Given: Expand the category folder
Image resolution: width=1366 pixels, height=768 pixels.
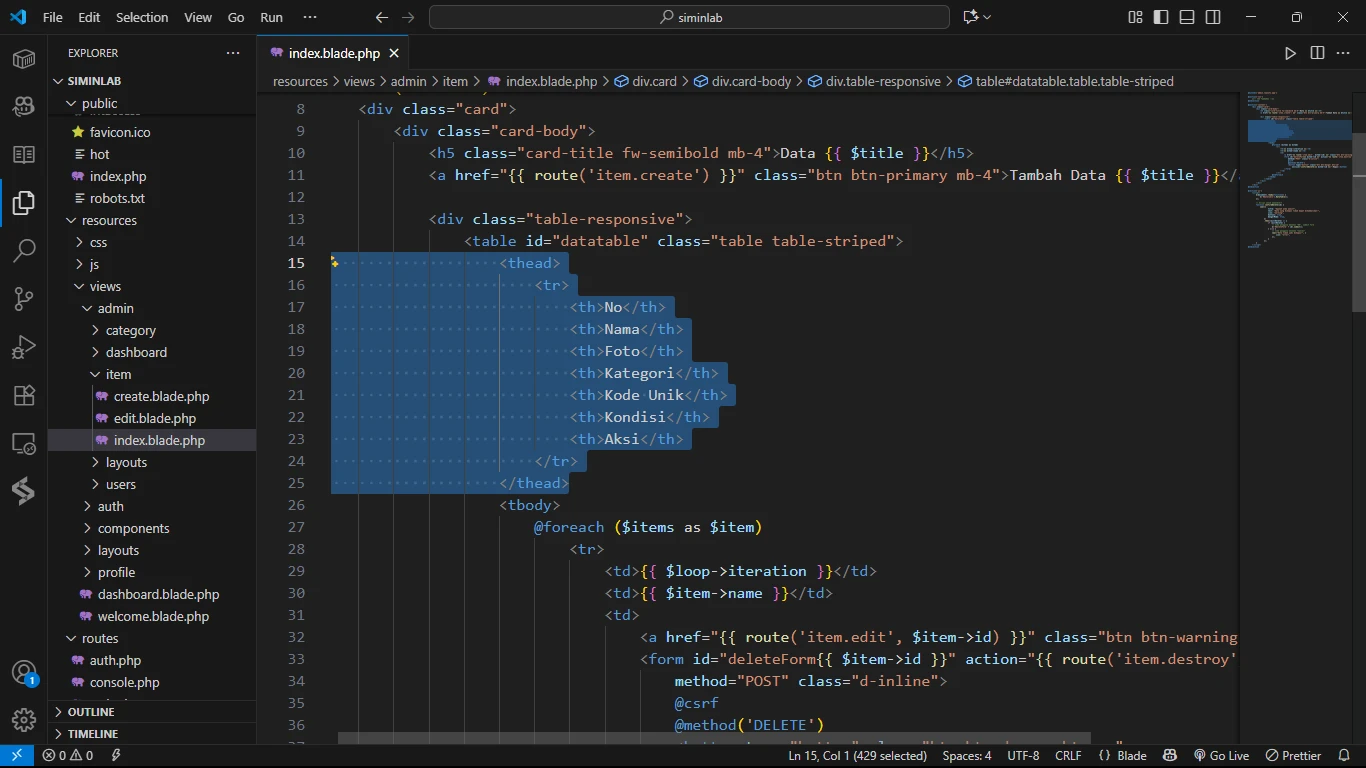Looking at the screenshot, I should pos(130,330).
